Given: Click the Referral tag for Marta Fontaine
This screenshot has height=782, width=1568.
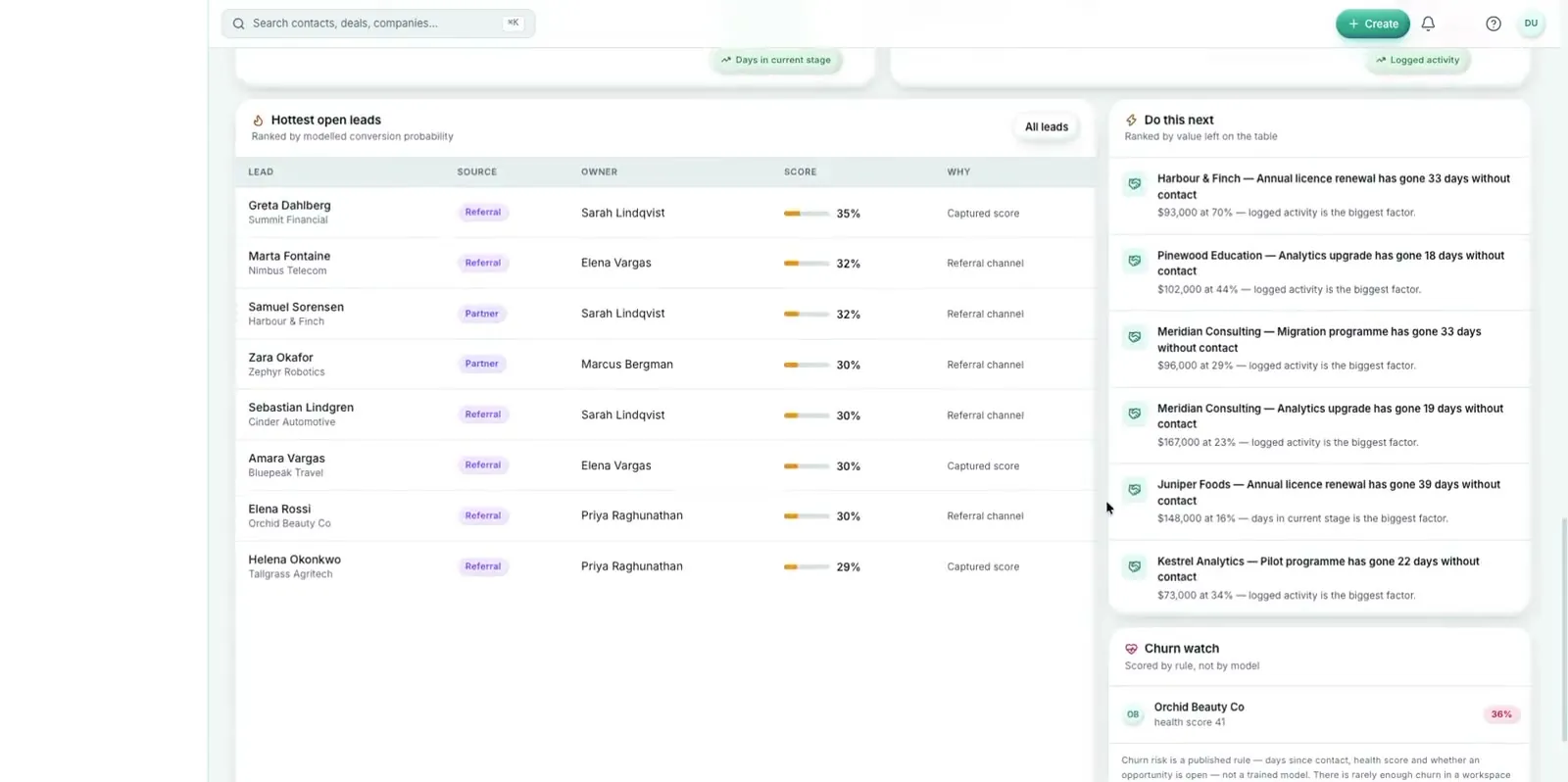Looking at the screenshot, I should click(483, 264).
